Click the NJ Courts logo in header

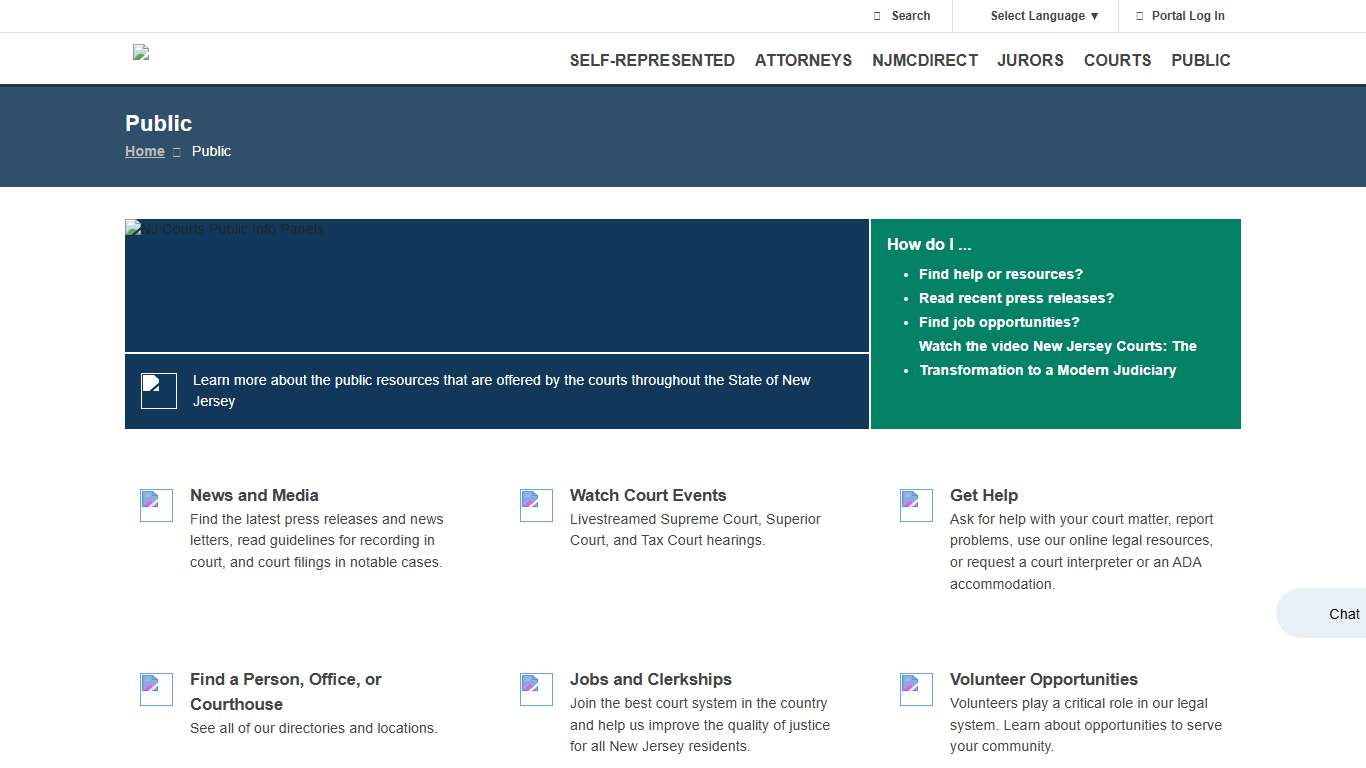(141, 53)
